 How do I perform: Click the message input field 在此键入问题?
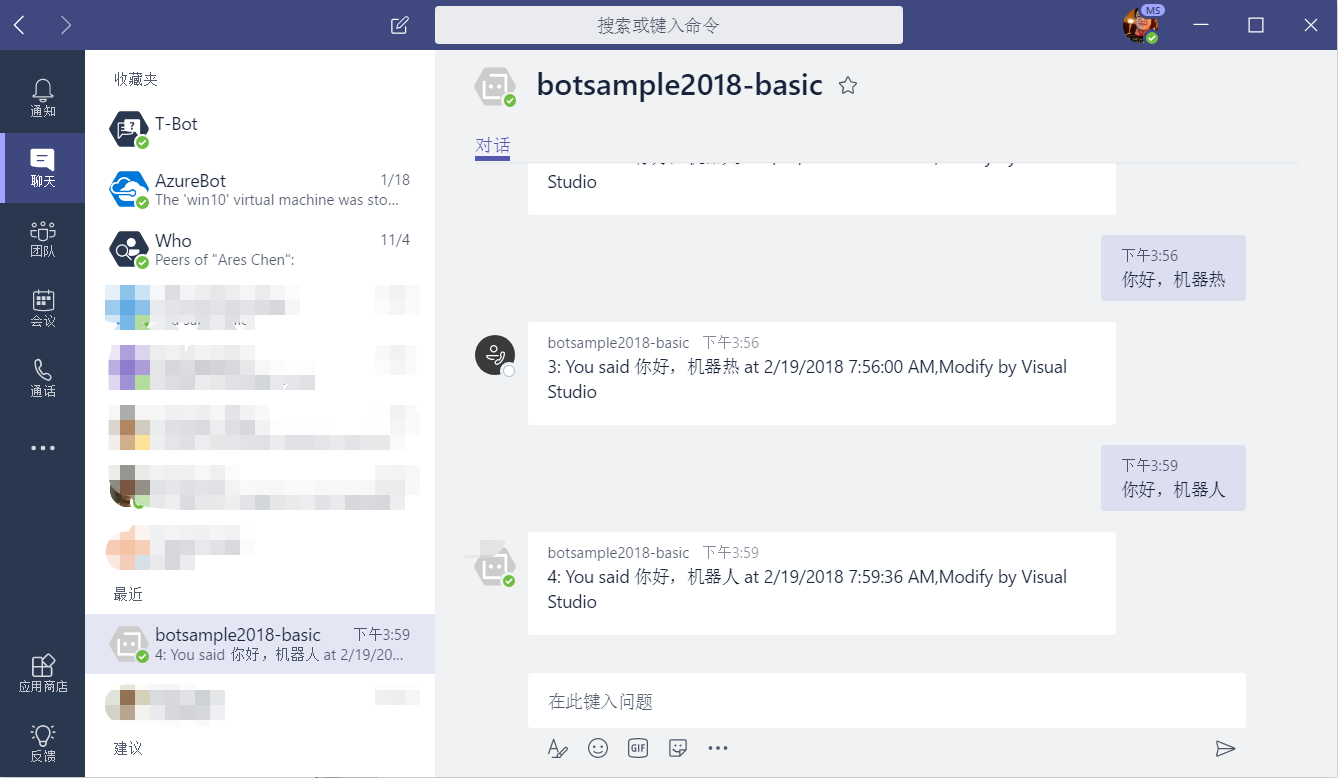[886, 701]
